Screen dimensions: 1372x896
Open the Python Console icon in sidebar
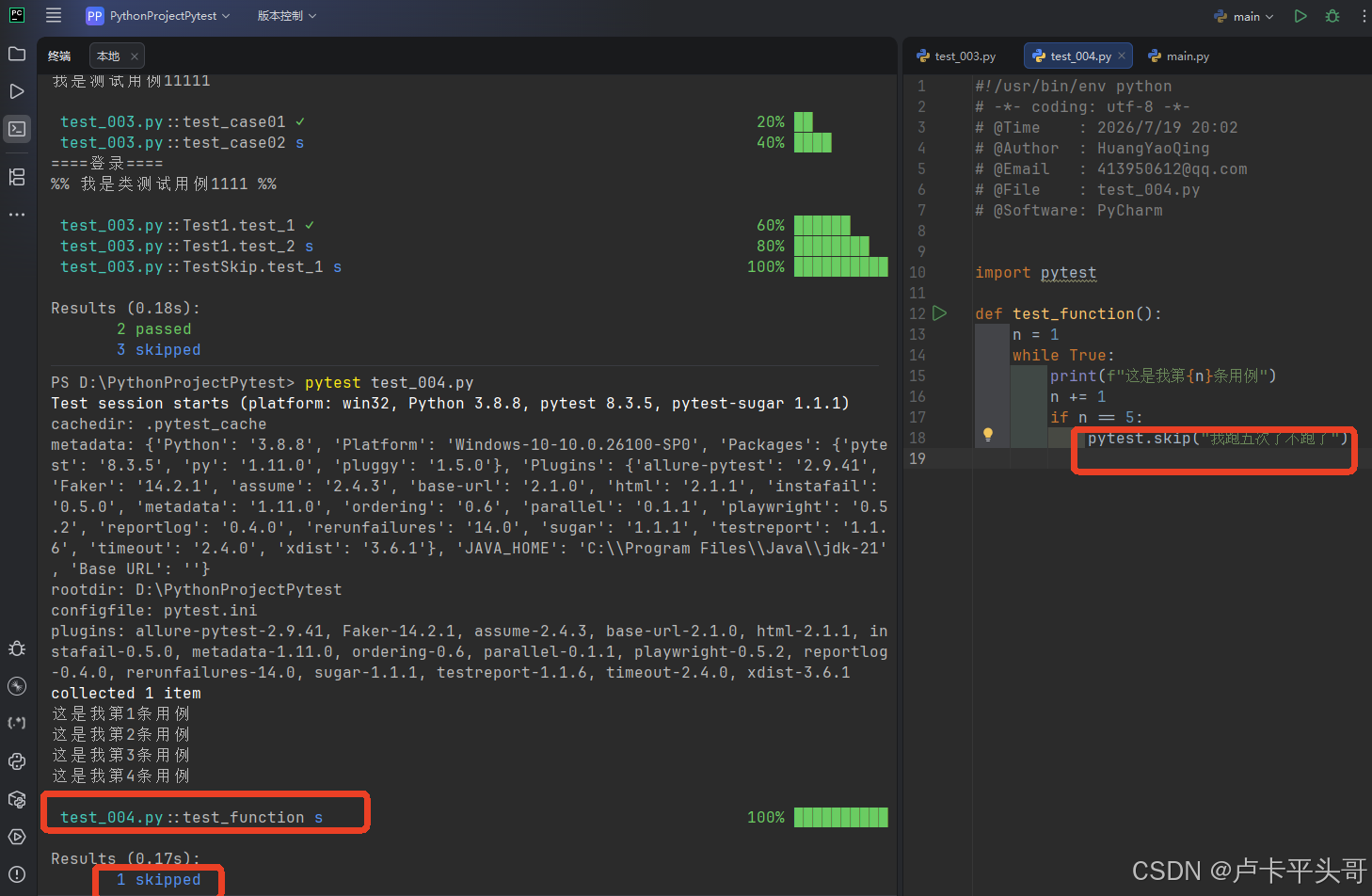click(x=17, y=761)
